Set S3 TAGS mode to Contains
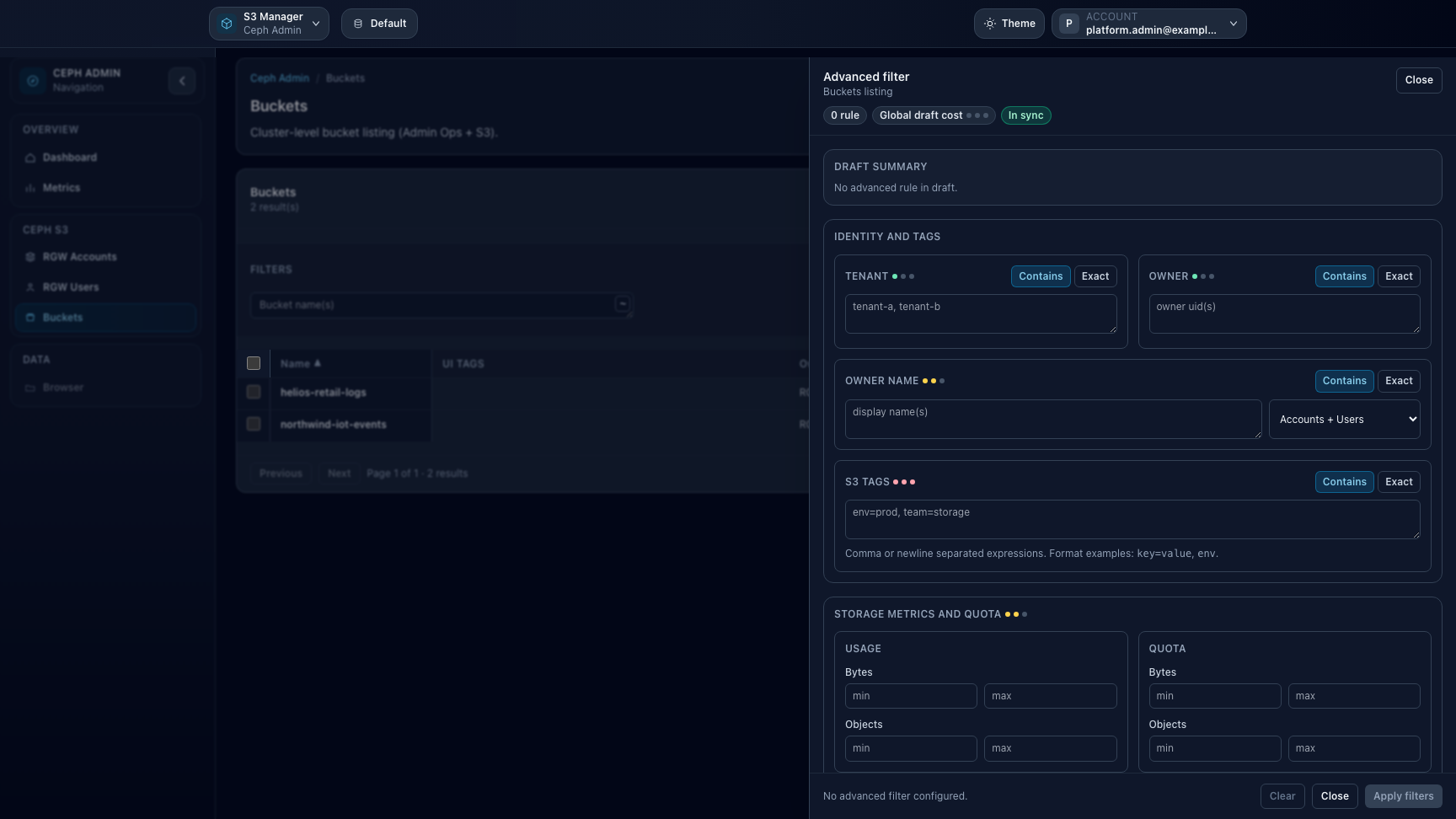This screenshot has height=819, width=1456. click(x=1344, y=481)
